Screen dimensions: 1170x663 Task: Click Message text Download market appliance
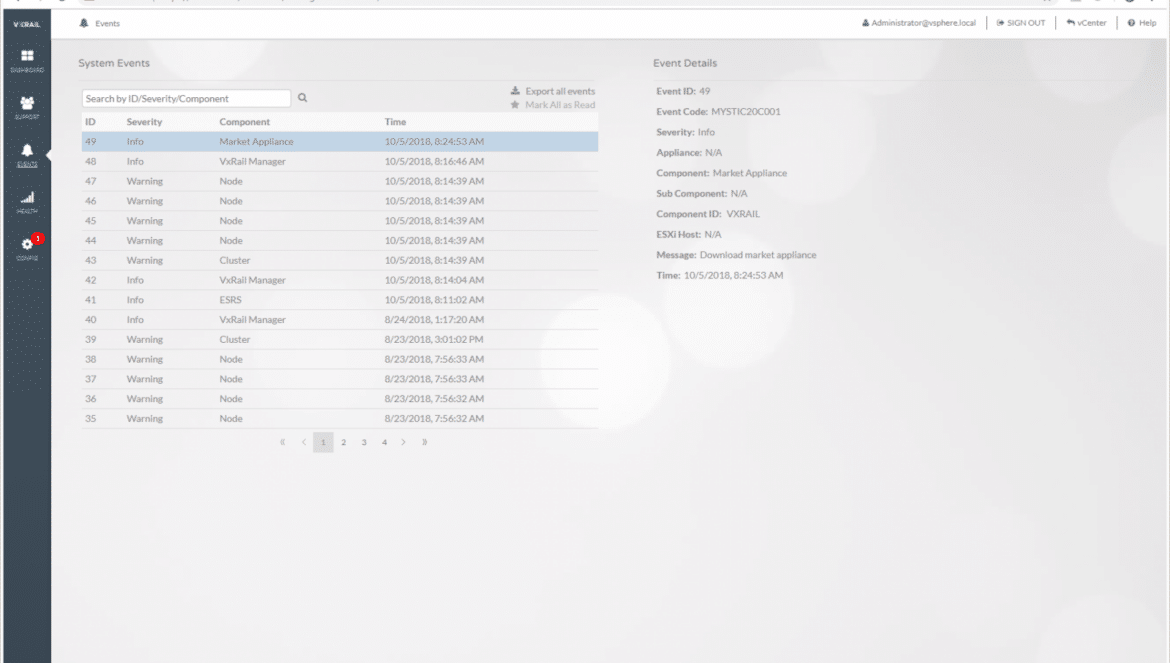(x=758, y=255)
